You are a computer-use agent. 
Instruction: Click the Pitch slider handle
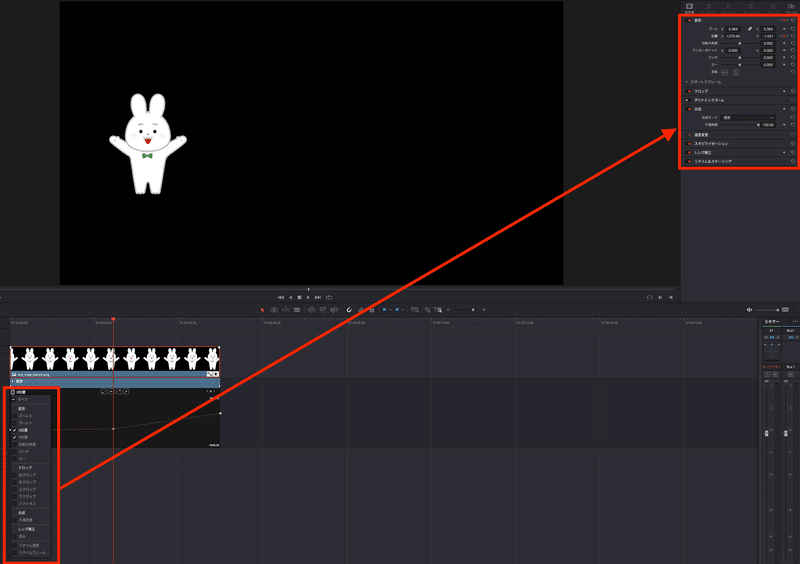click(740, 58)
